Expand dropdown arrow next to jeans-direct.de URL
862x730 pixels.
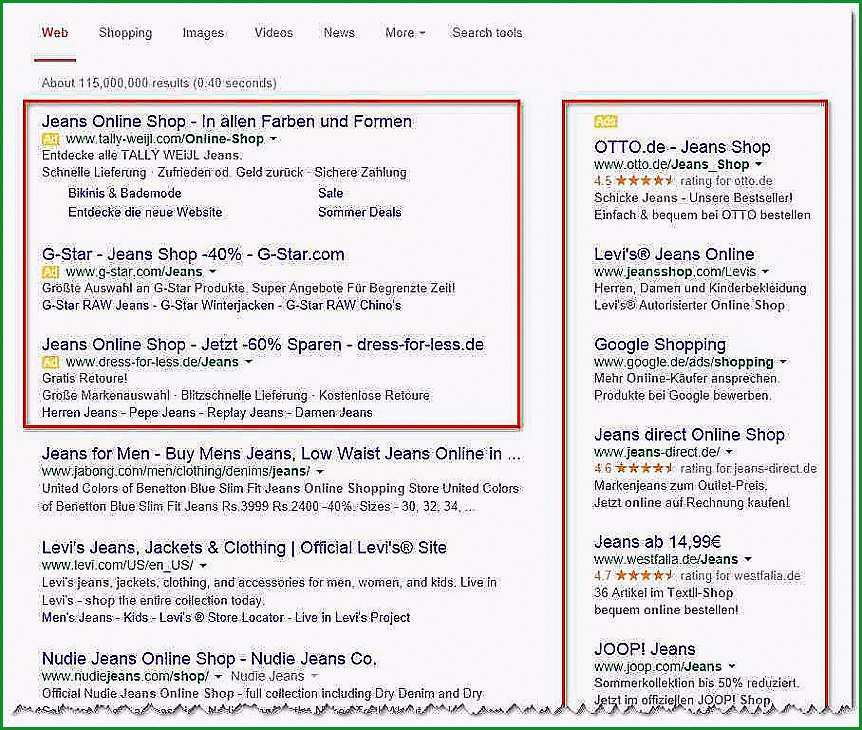click(x=730, y=452)
